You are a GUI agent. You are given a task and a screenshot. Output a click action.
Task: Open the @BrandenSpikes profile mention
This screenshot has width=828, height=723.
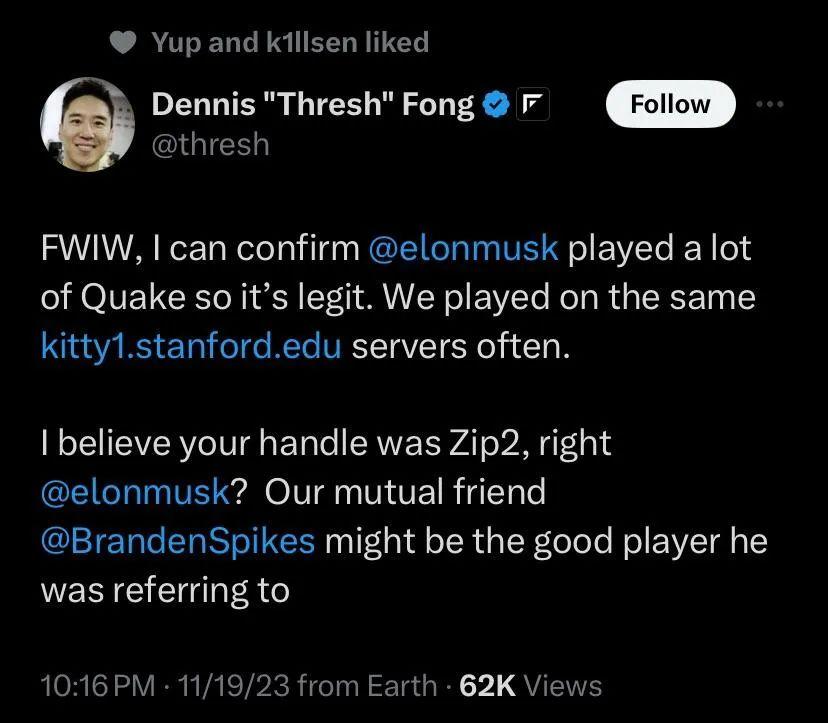pos(178,540)
